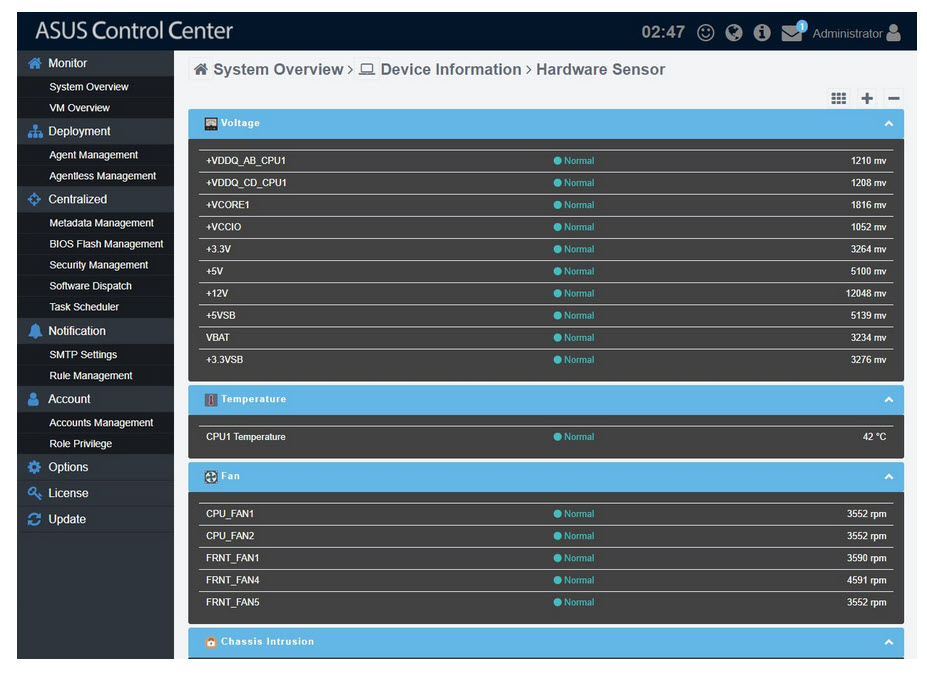Open Task Scheduler page
The image size is (927, 677).
coord(84,307)
